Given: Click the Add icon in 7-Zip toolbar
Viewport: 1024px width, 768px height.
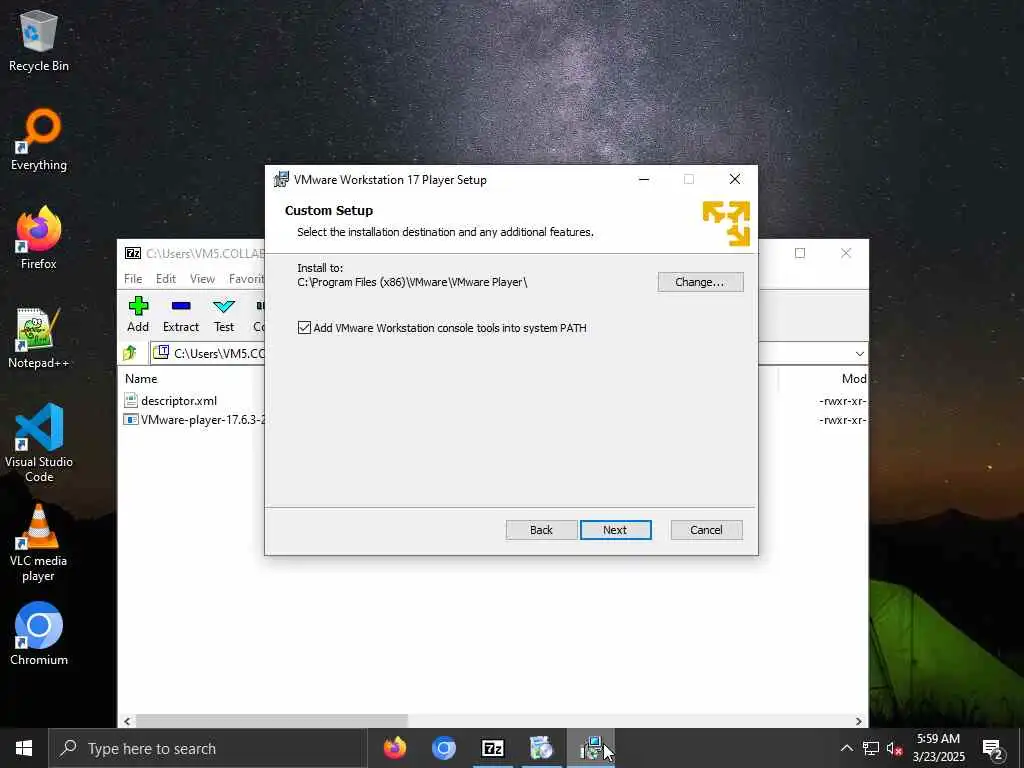Looking at the screenshot, I should [x=138, y=314].
